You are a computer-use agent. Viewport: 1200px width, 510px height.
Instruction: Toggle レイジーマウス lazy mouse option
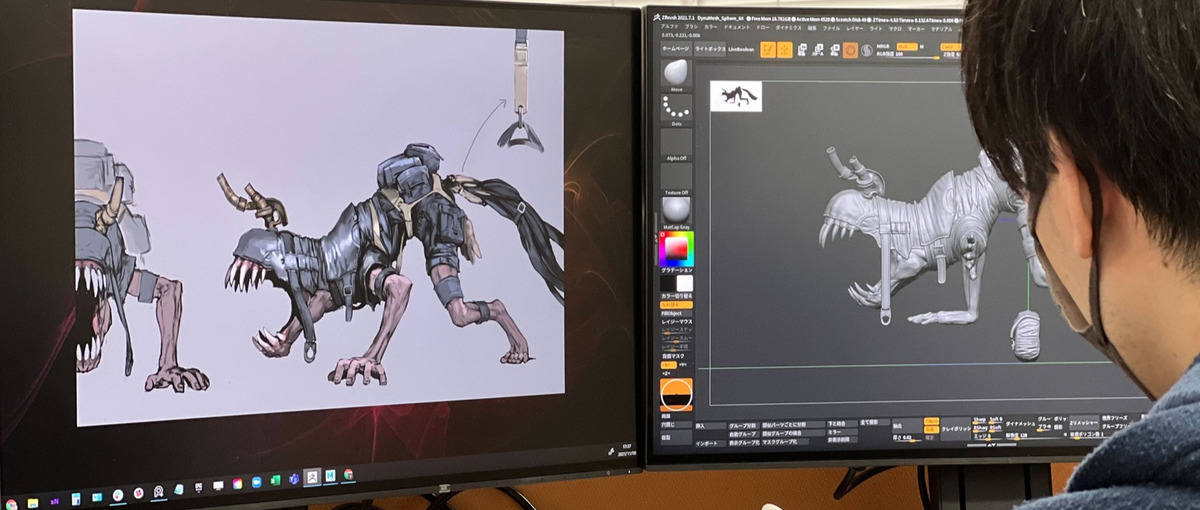point(677,322)
